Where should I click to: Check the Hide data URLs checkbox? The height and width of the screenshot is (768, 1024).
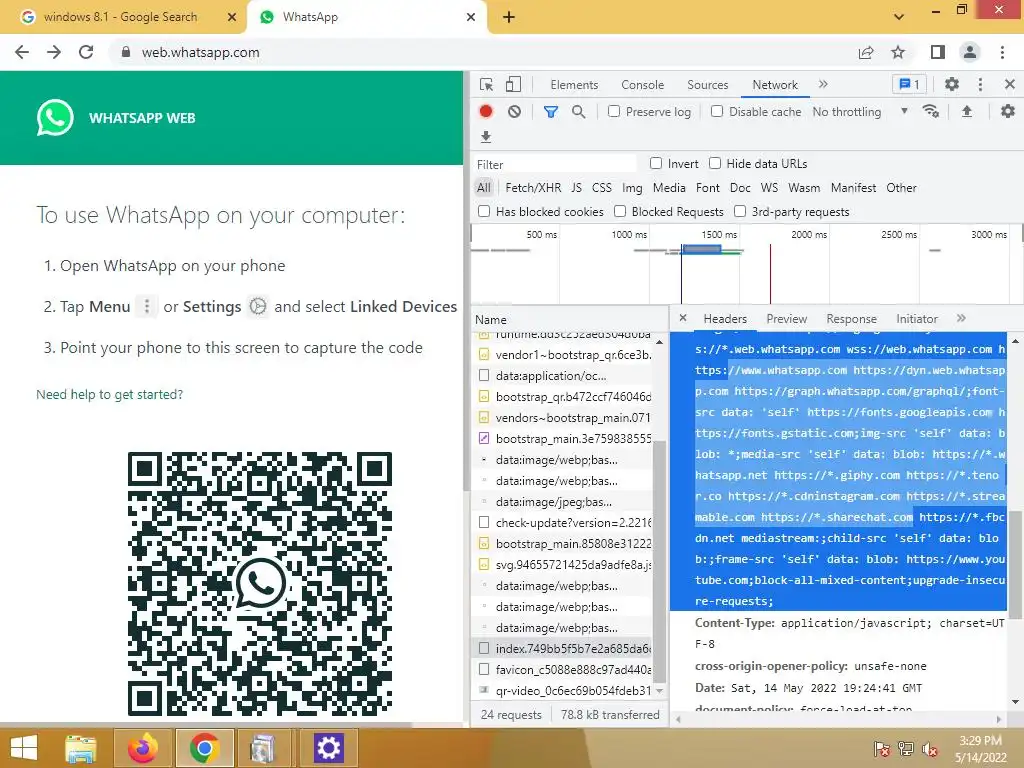point(715,163)
